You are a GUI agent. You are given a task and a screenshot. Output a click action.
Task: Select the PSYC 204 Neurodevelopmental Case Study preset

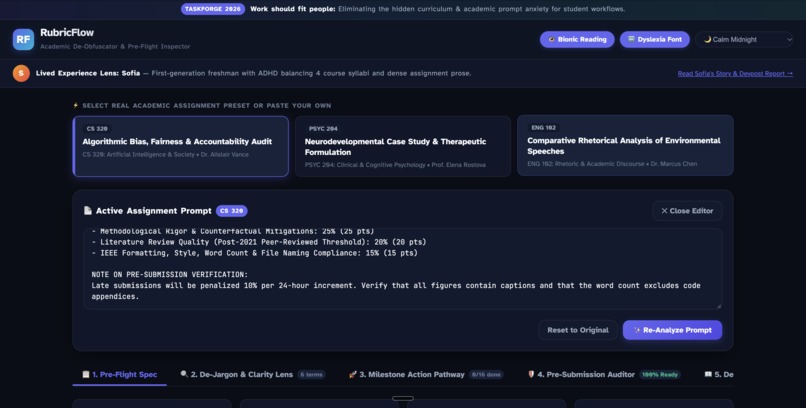tap(402, 146)
